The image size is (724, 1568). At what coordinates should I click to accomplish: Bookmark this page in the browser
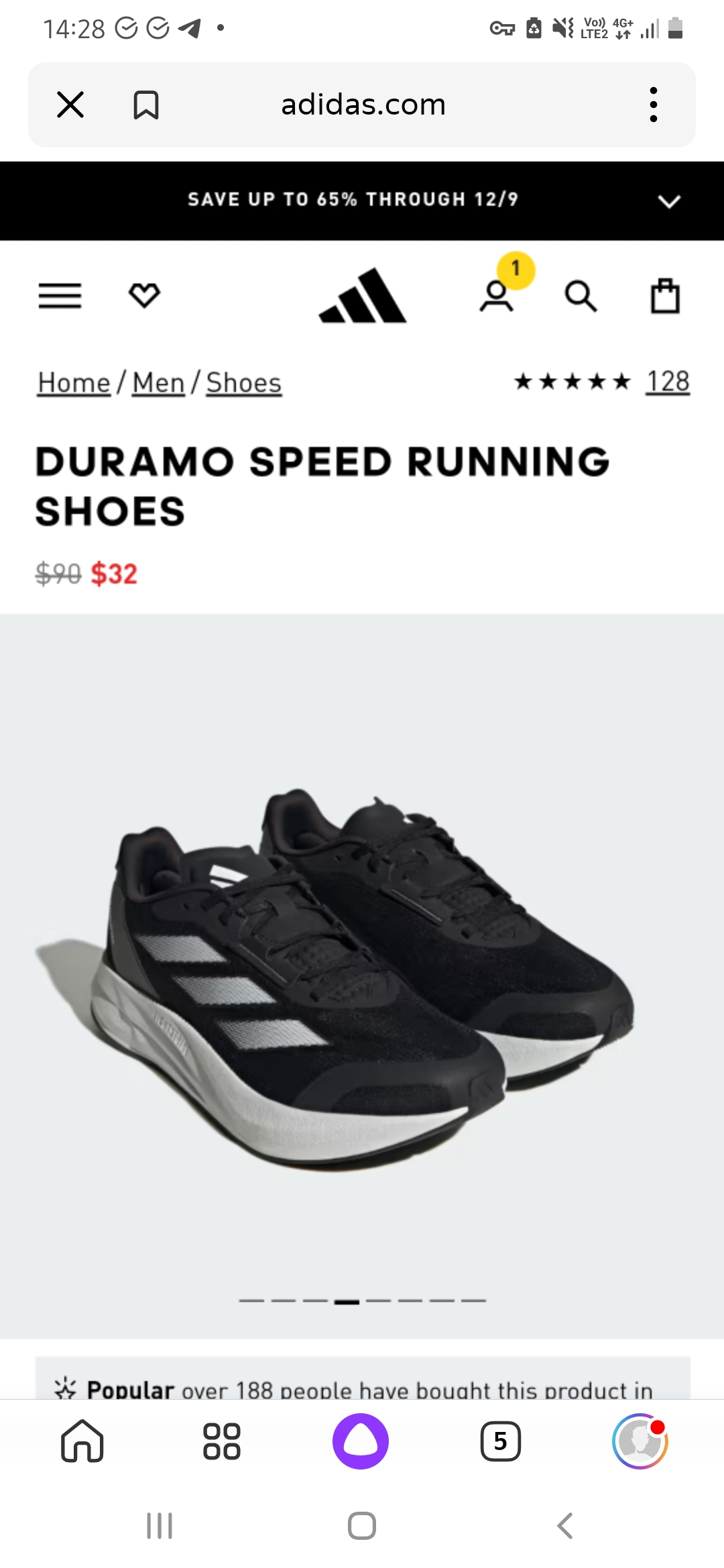pyautogui.click(x=146, y=105)
